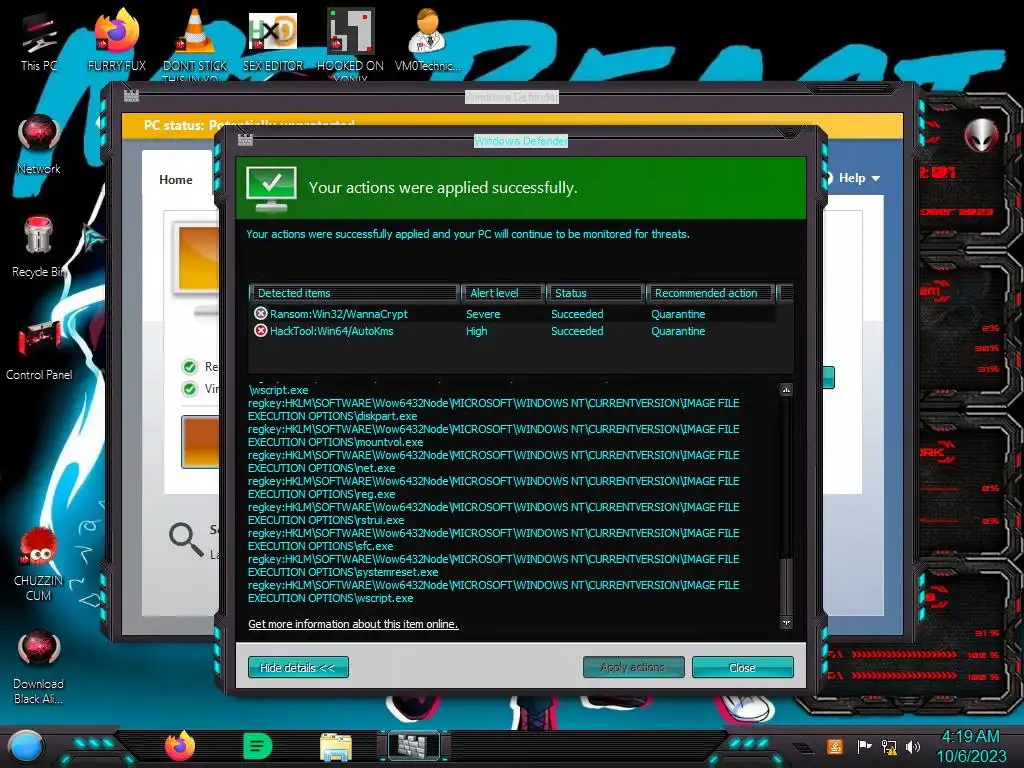The image size is (1024, 768).
Task: Open the SEX EDITOR HxD shortcut
Action: click(x=273, y=40)
